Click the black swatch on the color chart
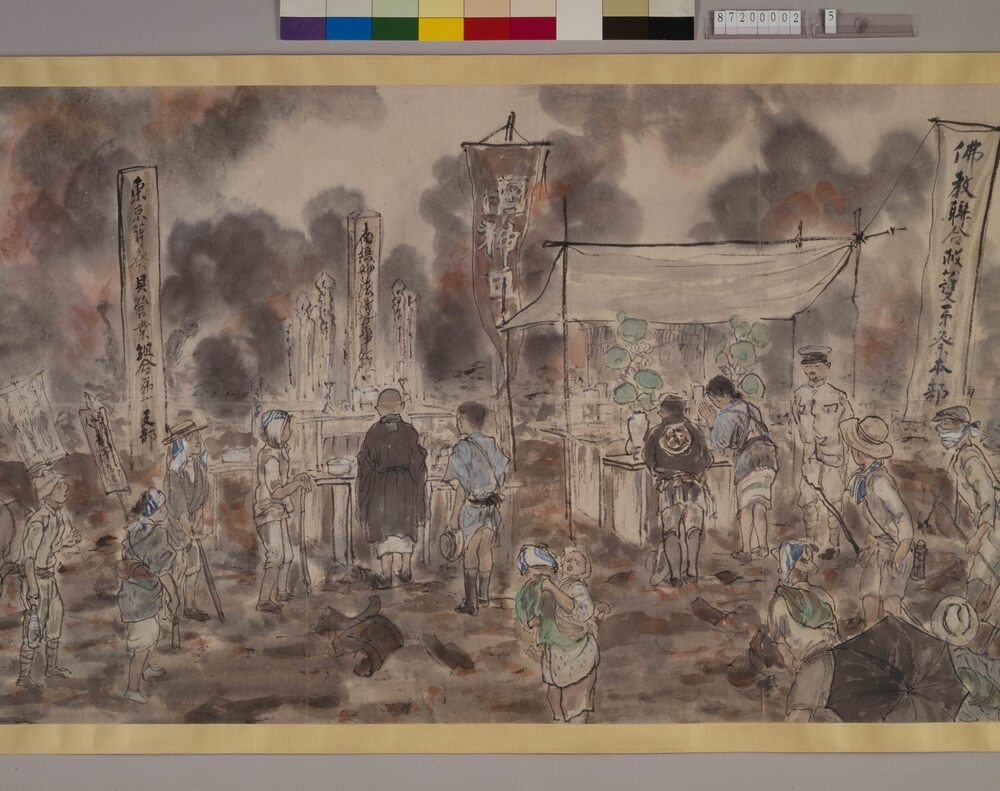Viewport: 1000px width, 791px height. point(625,28)
